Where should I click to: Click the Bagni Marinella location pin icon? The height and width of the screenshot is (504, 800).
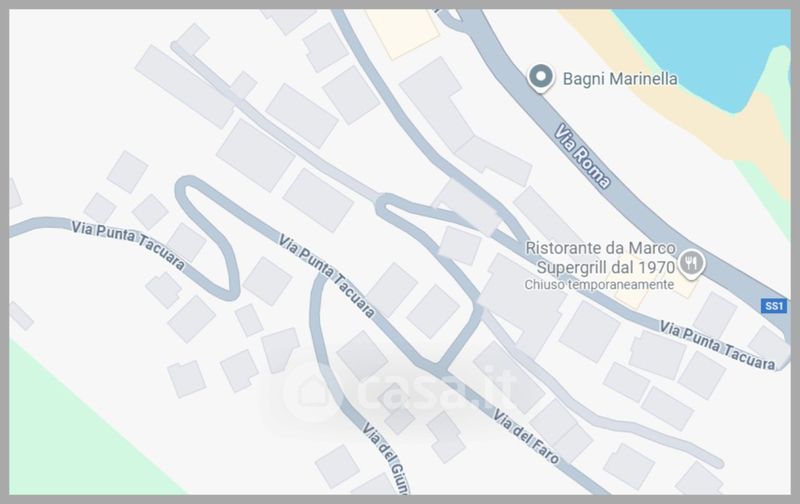pyautogui.click(x=541, y=78)
